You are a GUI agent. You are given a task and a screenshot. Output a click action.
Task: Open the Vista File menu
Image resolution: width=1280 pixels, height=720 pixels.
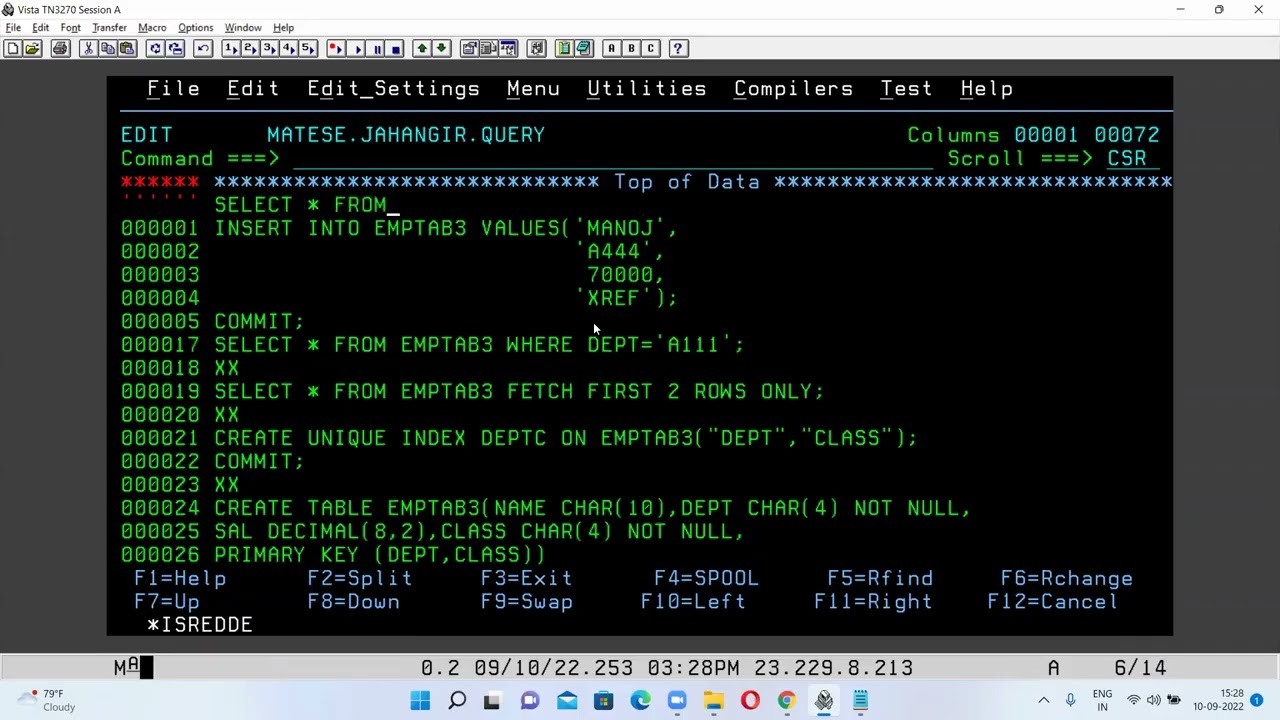[13, 27]
